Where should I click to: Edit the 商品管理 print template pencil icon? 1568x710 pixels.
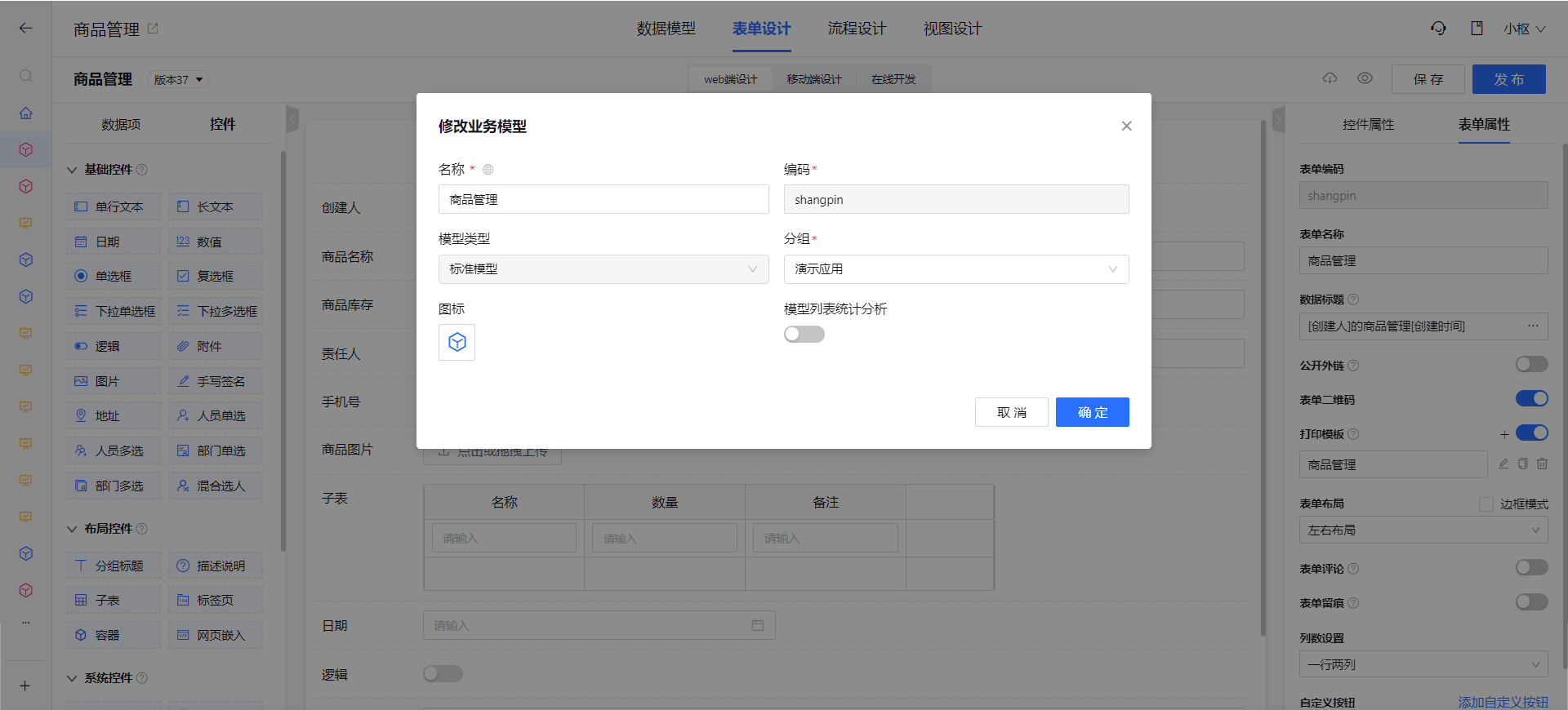tap(1503, 464)
